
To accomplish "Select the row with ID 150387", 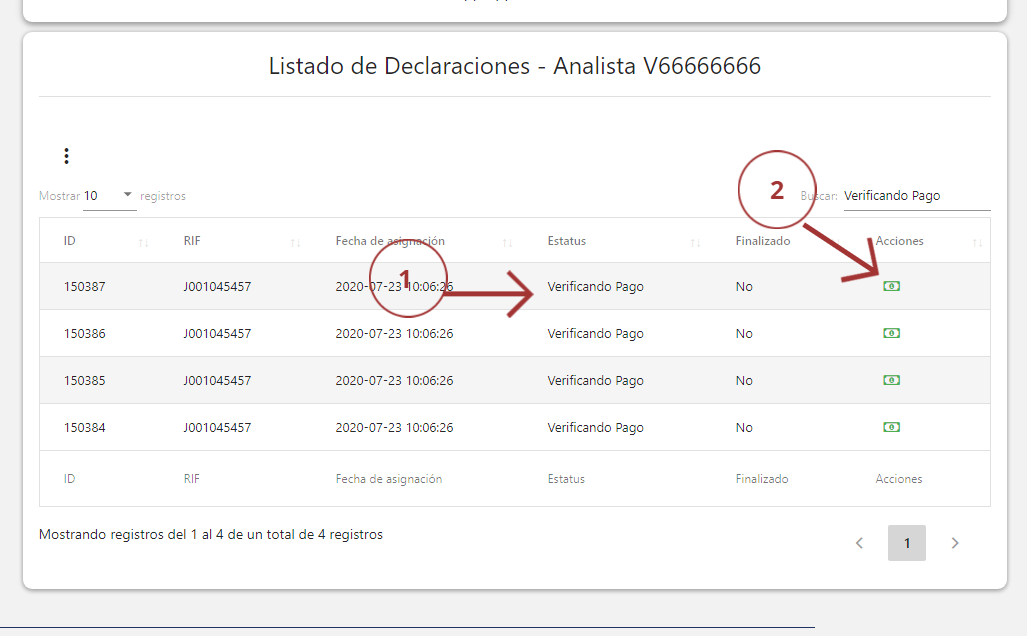I will tap(85, 287).
